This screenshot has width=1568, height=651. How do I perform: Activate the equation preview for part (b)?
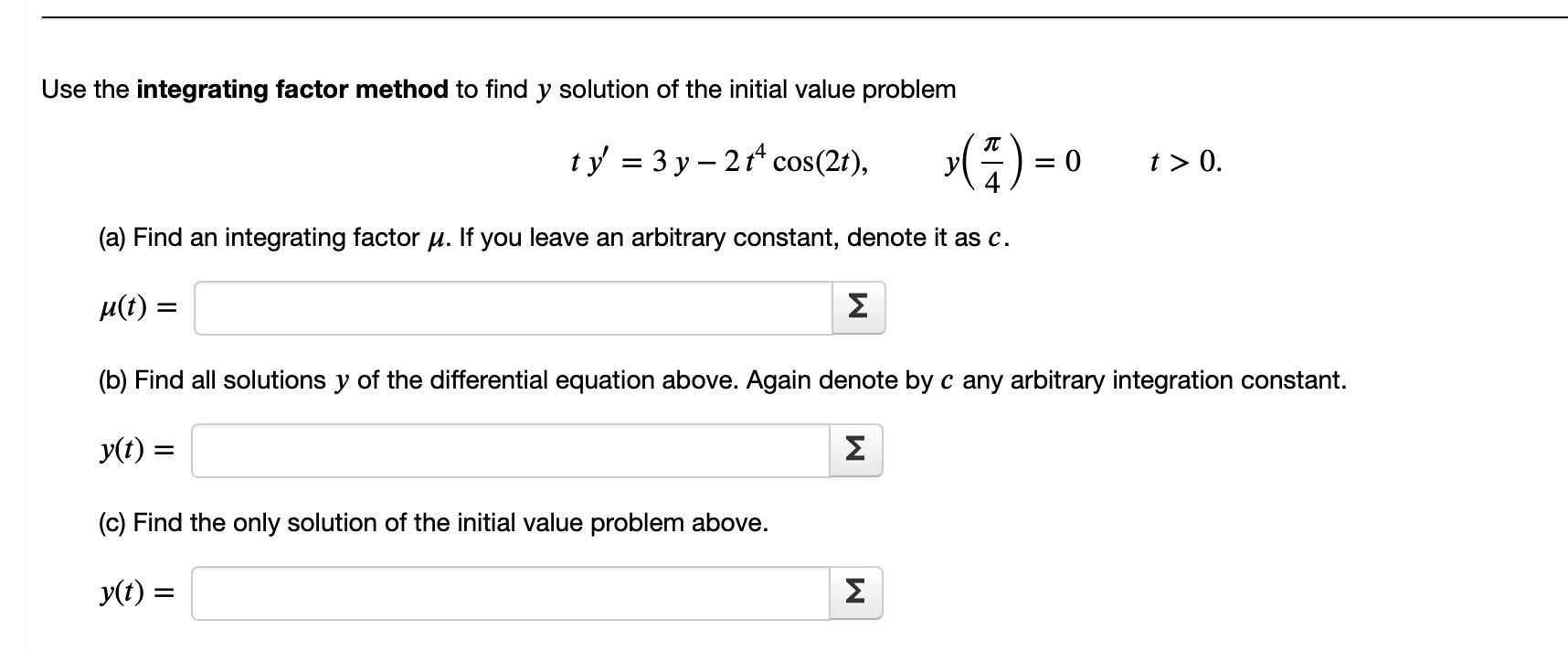click(x=854, y=449)
